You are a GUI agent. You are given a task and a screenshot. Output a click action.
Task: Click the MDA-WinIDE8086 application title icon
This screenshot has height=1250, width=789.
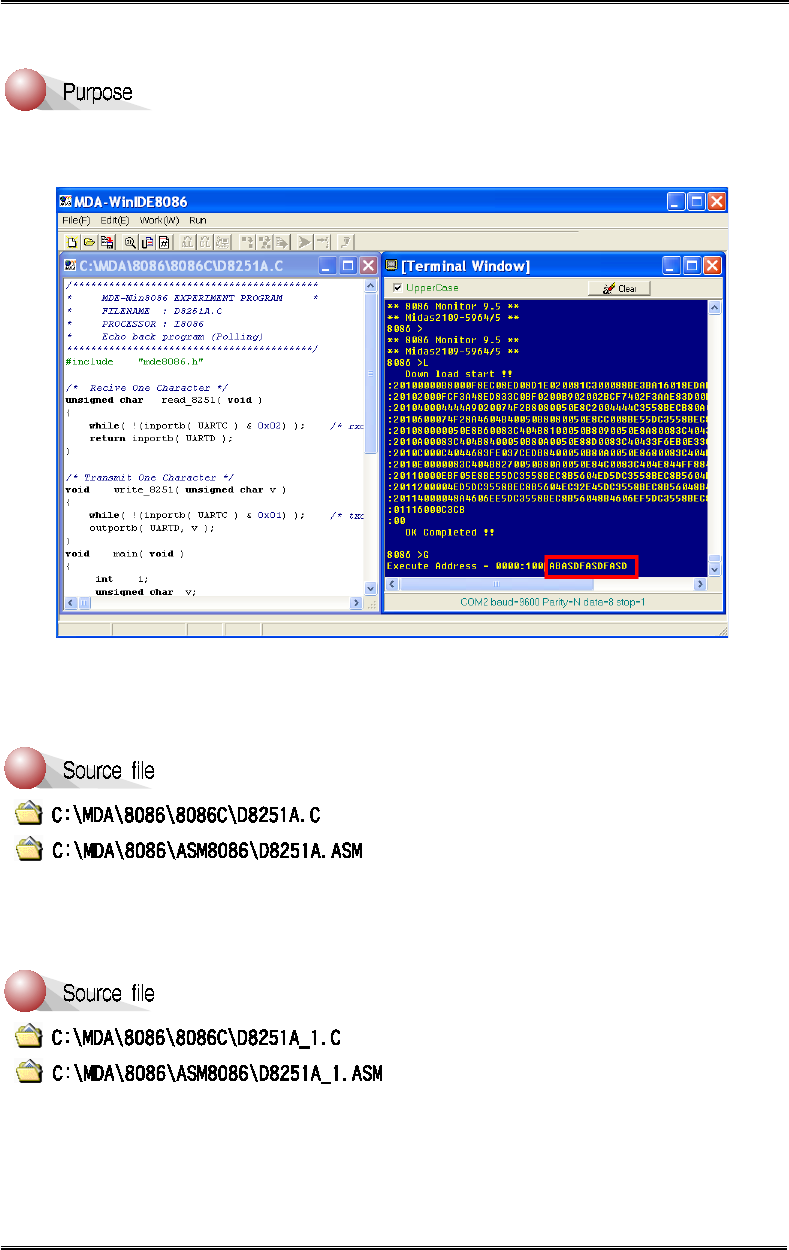point(67,201)
